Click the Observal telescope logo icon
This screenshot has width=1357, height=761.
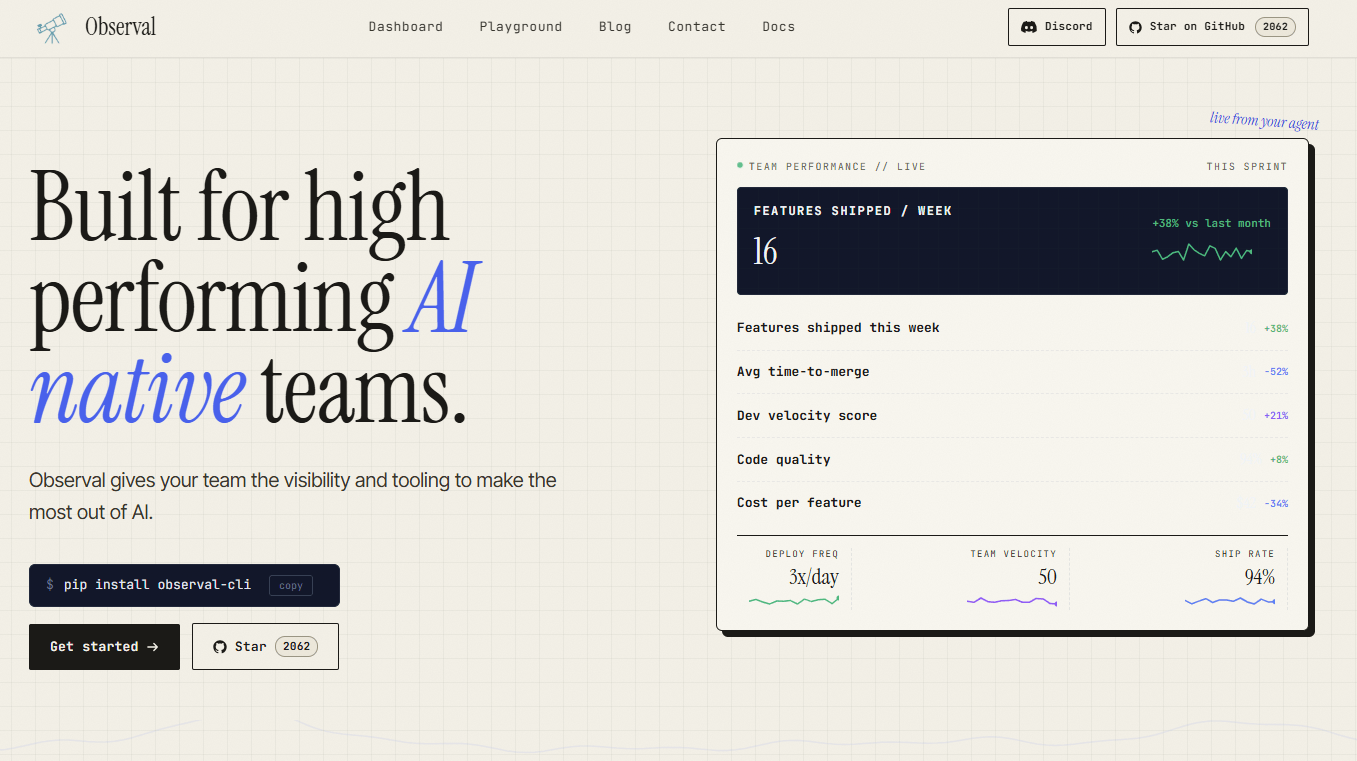[52, 28]
